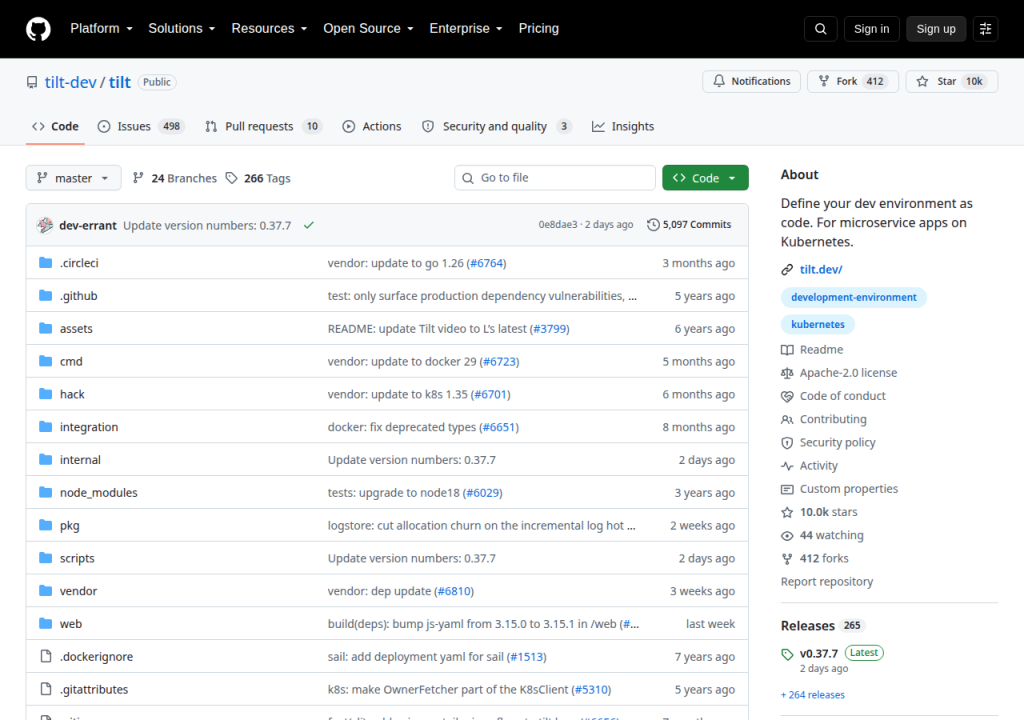Click the stars icon beside 10.0k stars
1024x720 pixels.
coord(787,512)
